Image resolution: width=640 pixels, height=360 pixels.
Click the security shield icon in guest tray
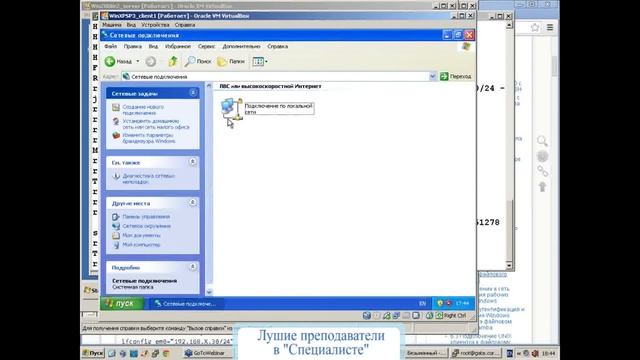(440, 303)
